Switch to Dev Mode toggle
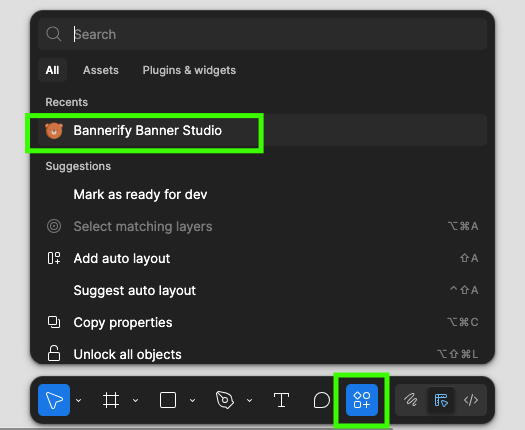Image resolution: width=525 pixels, height=430 pixels. point(471,400)
